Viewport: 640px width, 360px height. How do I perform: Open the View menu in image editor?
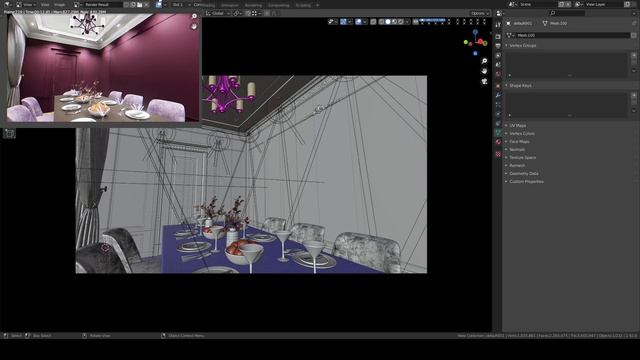pos(45,4)
